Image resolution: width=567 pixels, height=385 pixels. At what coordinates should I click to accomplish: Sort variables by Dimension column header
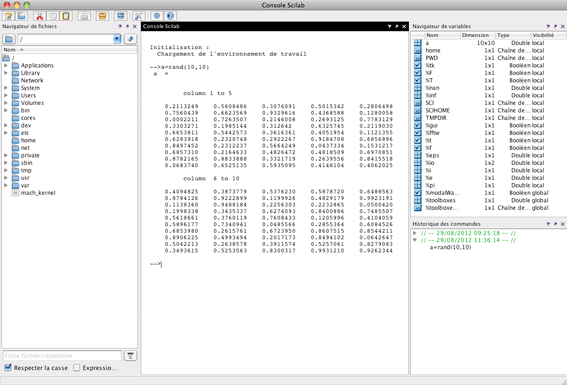477,35
